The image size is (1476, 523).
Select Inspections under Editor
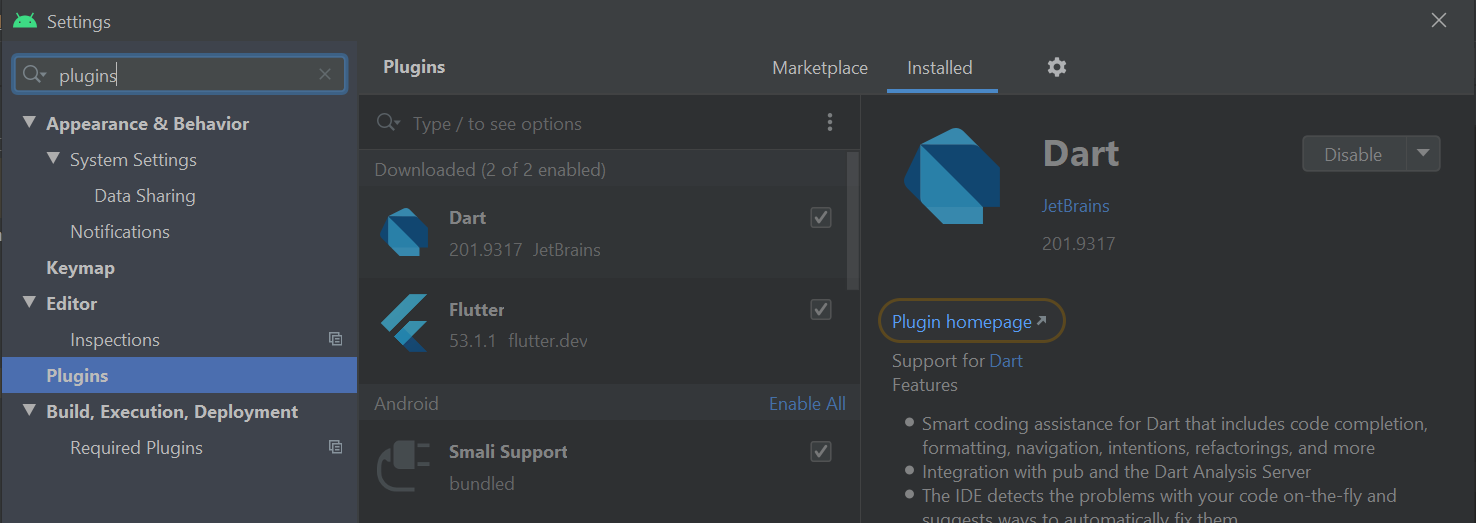point(115,340)
